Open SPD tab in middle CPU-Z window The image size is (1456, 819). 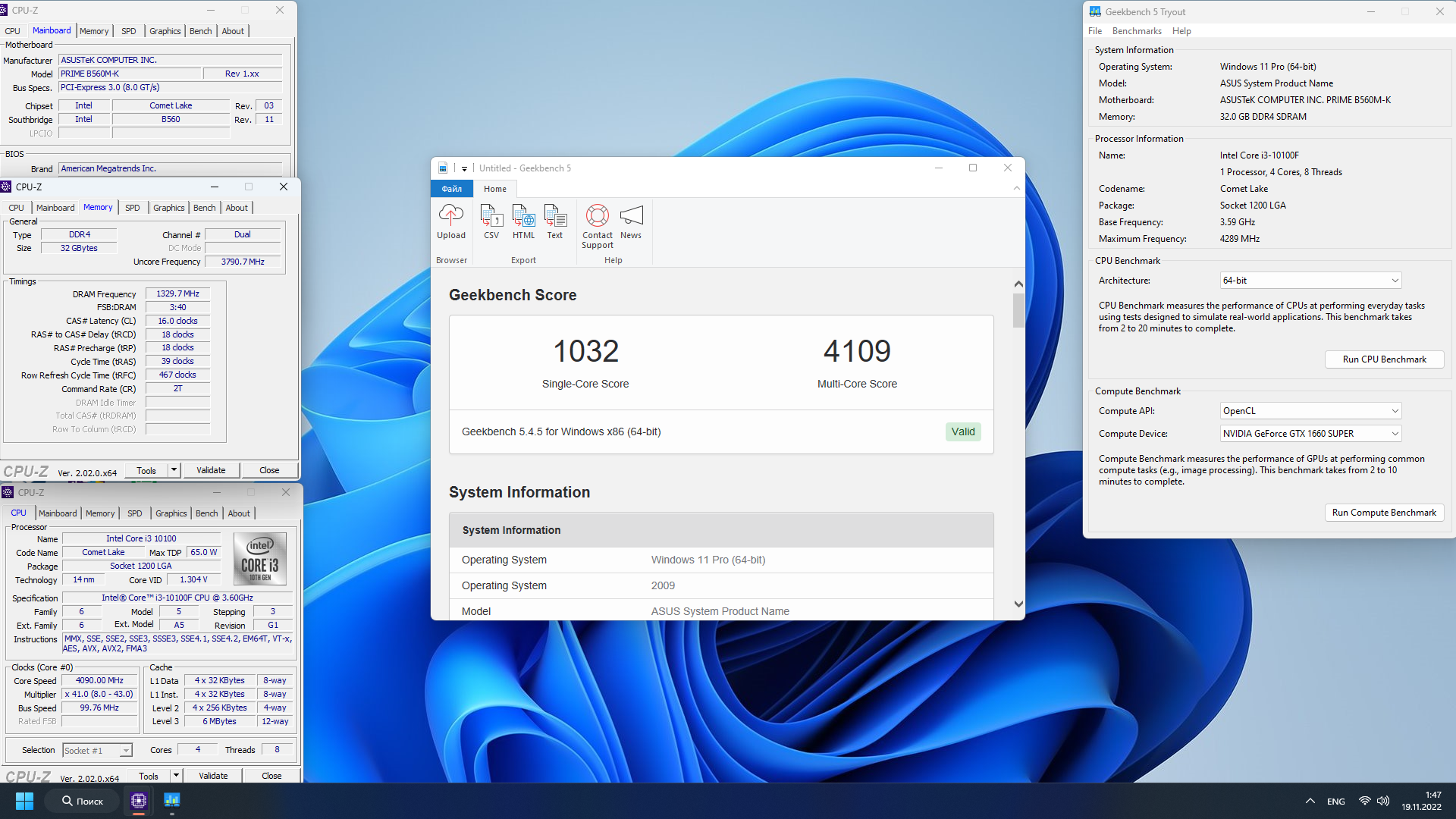133,208
